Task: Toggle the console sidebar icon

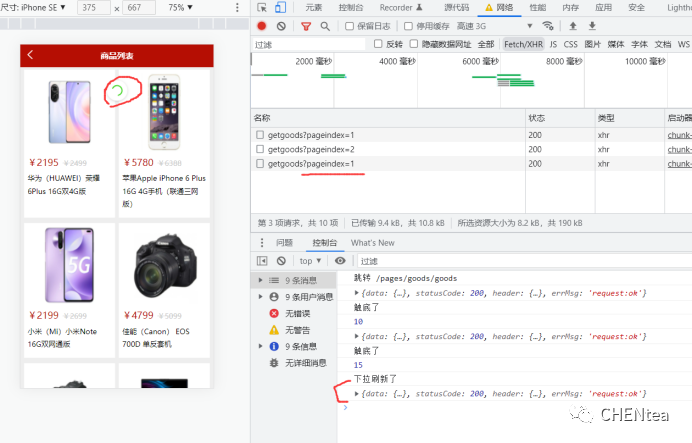Action: tap(262, 261)
